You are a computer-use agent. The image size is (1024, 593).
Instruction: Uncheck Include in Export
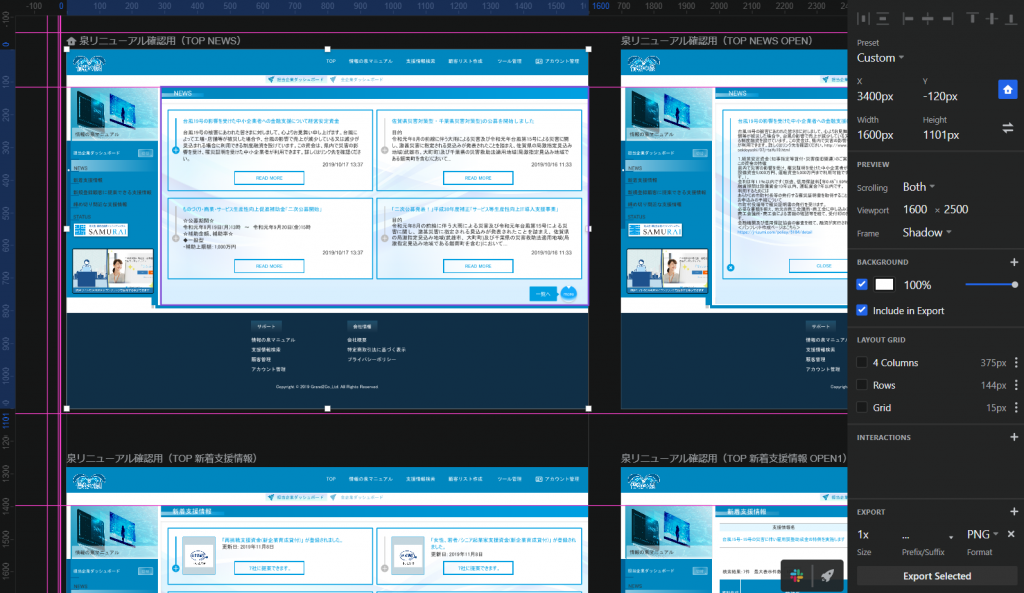coord(863,311)
